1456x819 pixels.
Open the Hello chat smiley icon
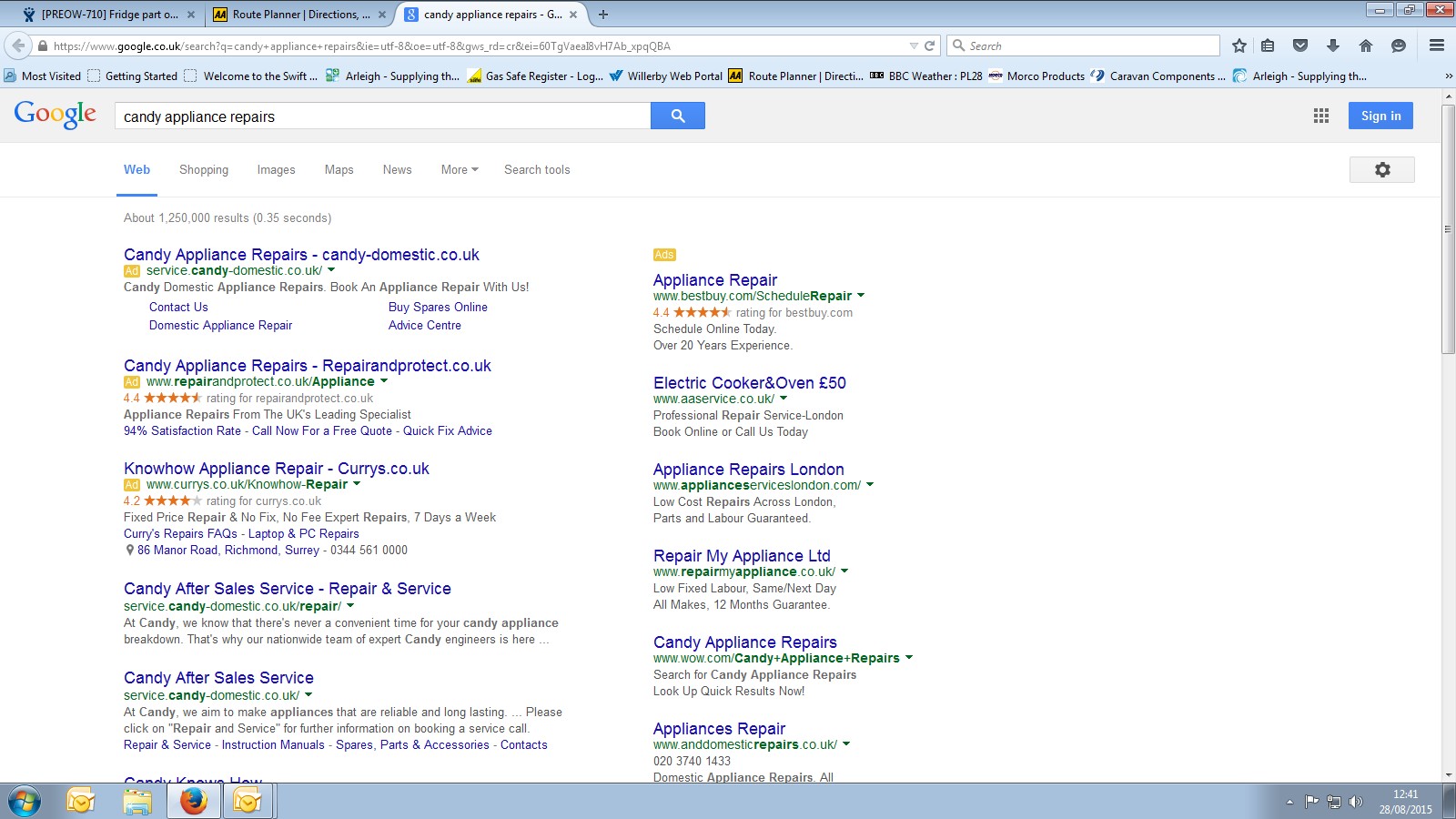pyautogui.click(x=1399, y=45)
